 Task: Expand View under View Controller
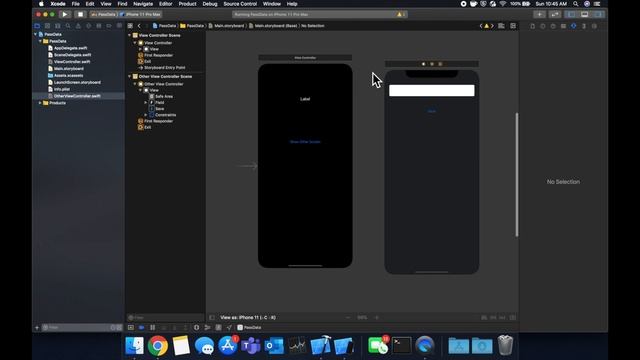click(140, 49)
